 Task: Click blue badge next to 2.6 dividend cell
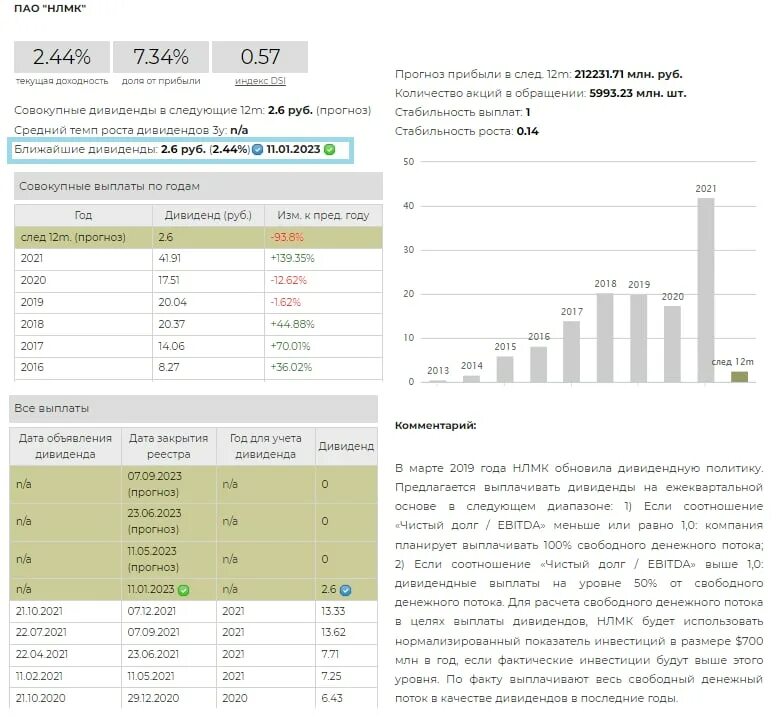(345, 590)
